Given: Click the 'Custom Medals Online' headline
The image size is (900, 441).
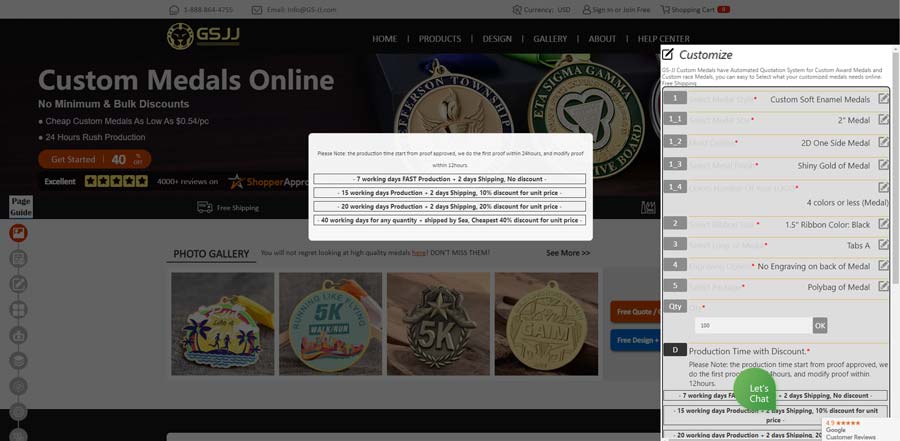Looking at the screenshot, I should 186,80.
